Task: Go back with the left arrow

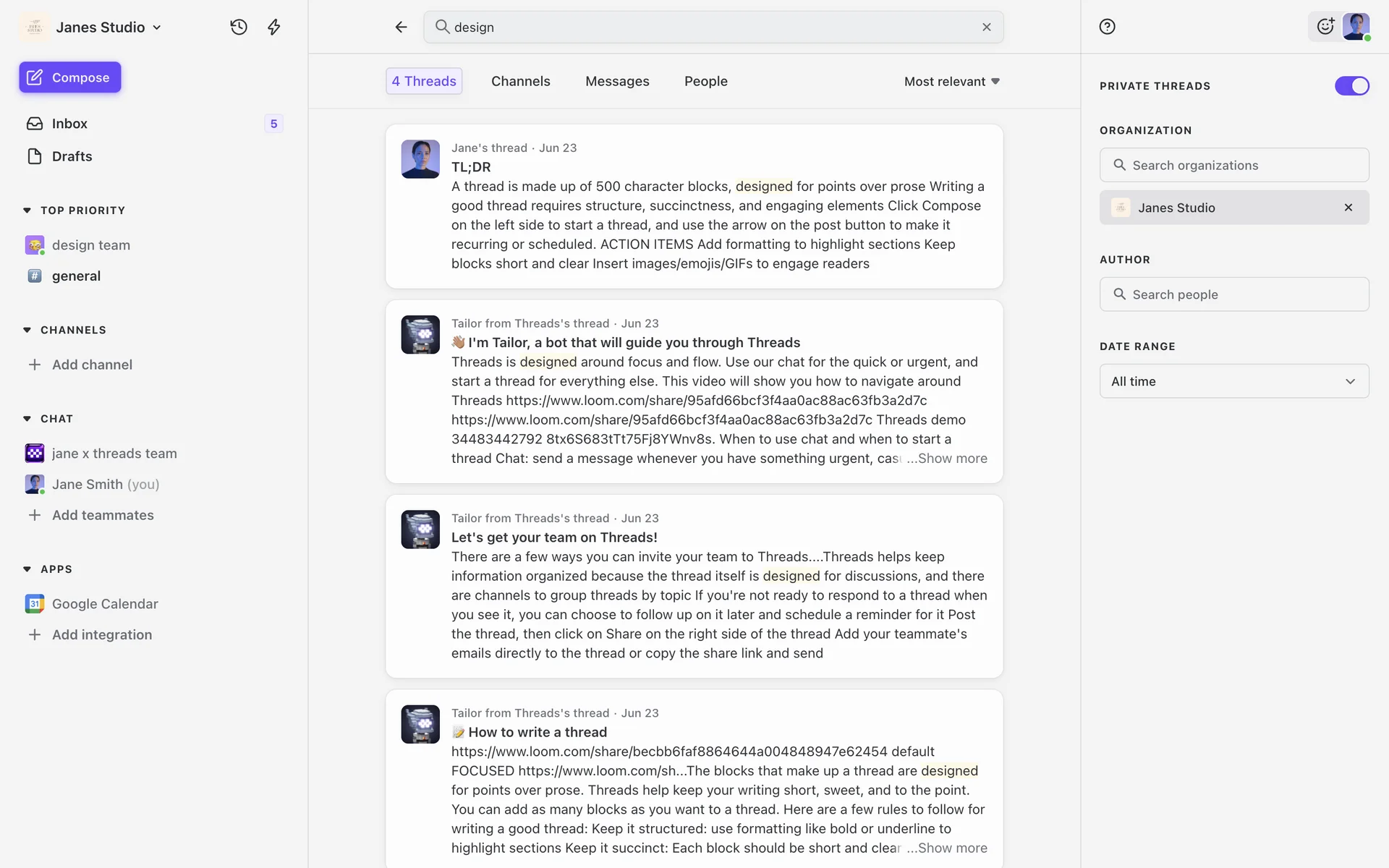Action: coord(401,27)
